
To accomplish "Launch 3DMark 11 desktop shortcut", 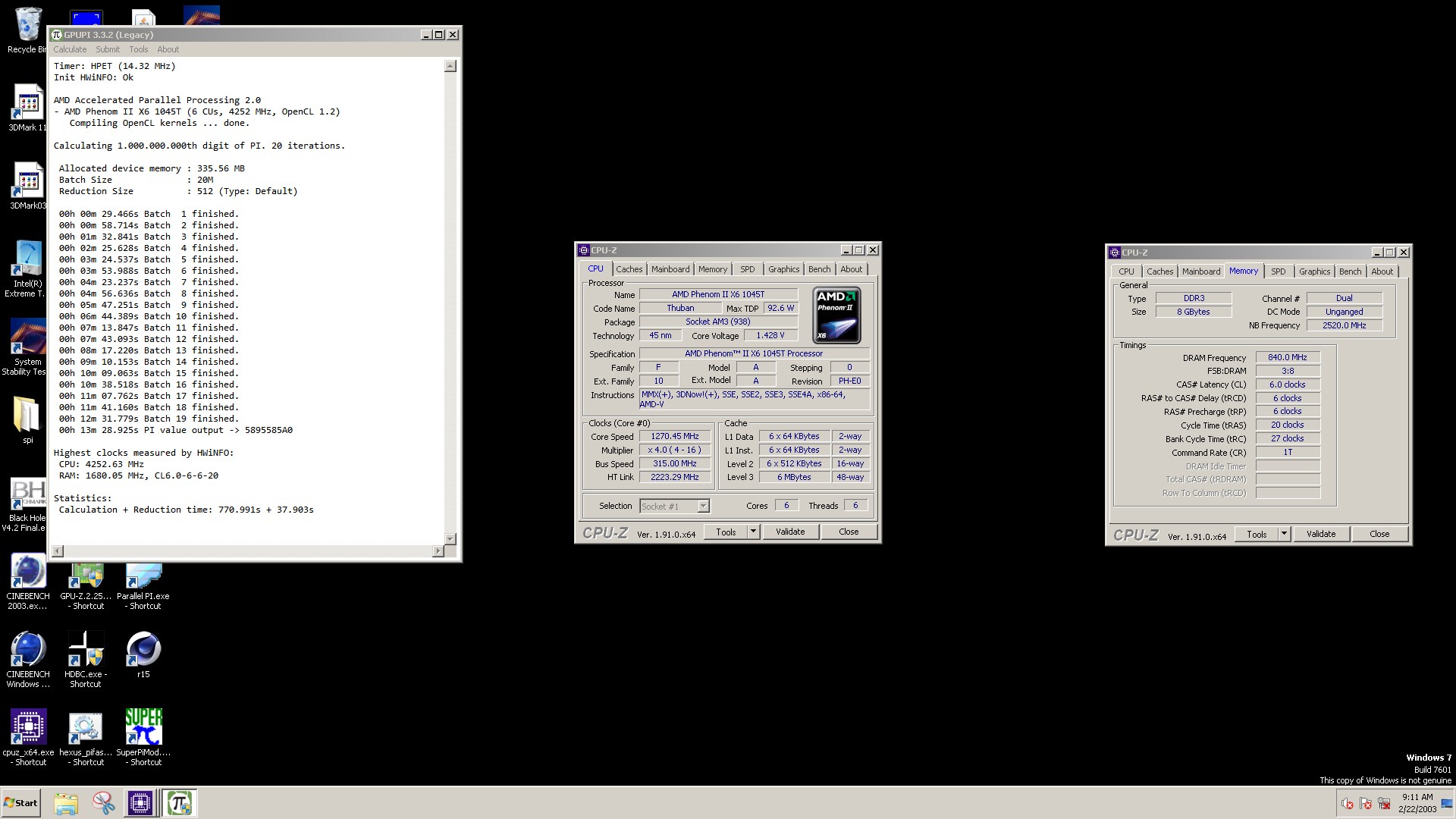I will pyautogui.click(x=27, y=108).
